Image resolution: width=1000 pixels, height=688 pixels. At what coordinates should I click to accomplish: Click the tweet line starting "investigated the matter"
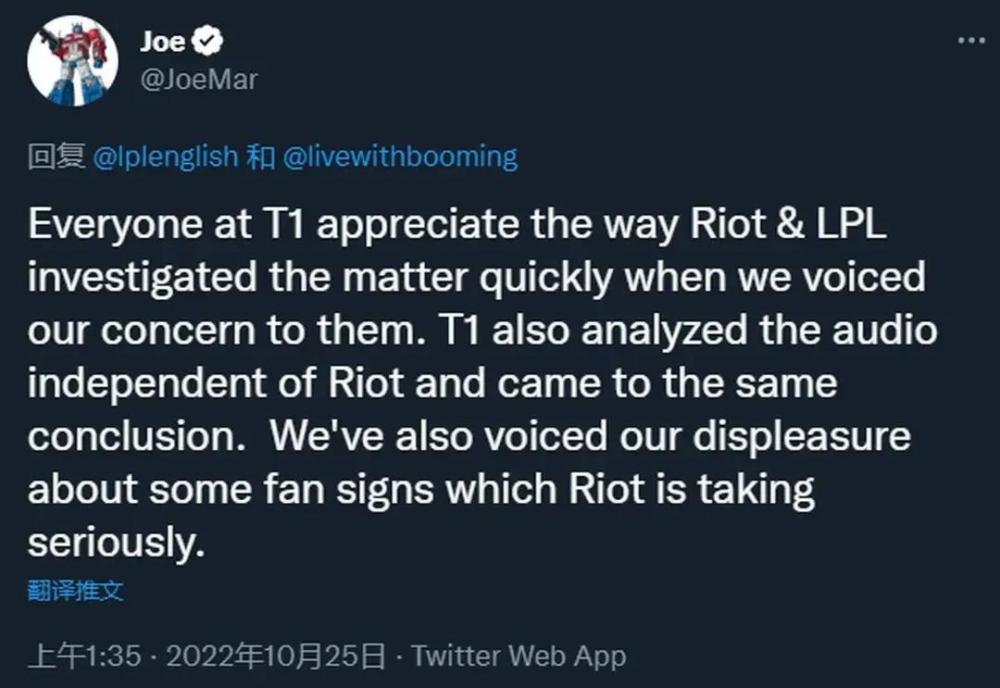click(x=476, y=277)
